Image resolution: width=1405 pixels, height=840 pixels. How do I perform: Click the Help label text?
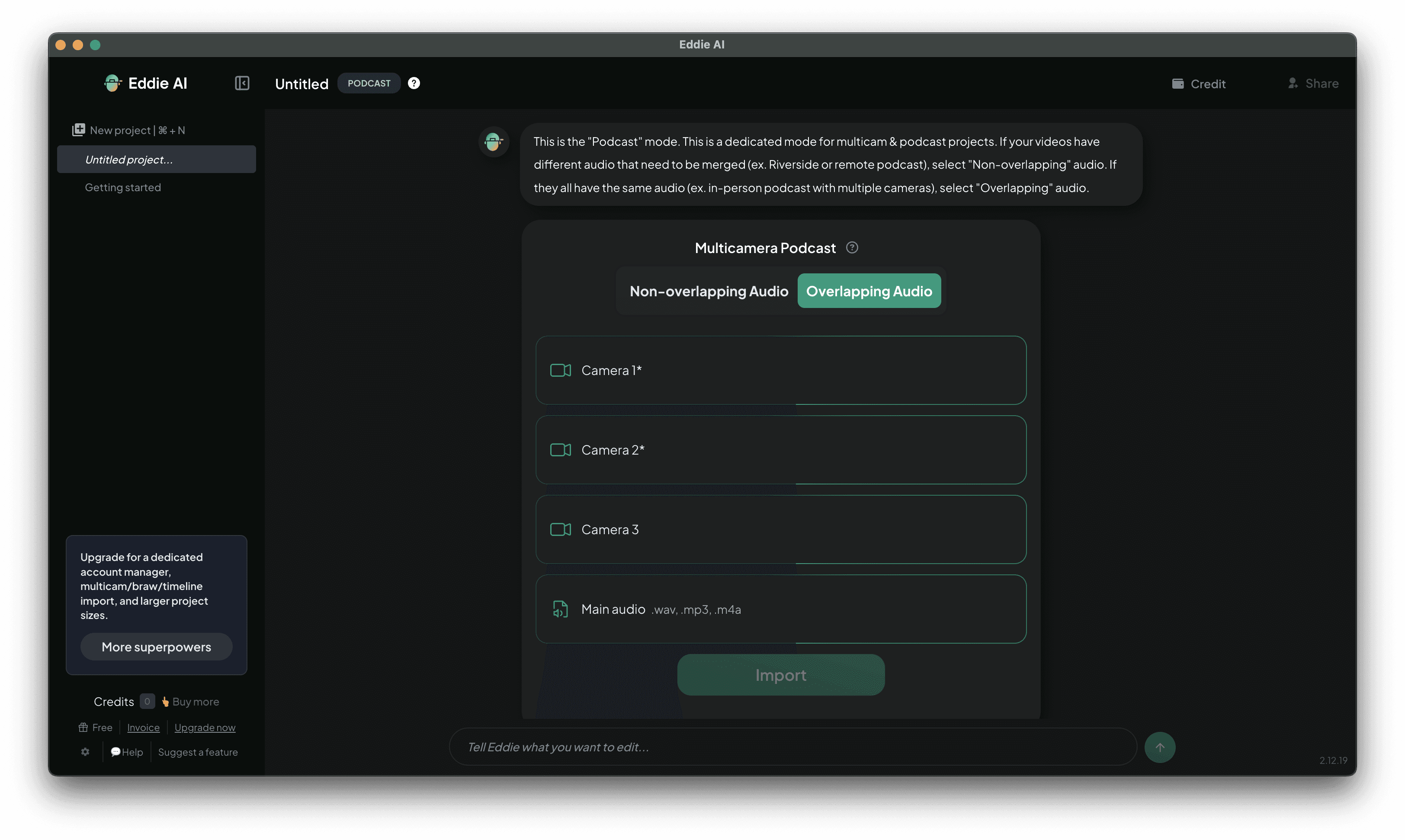pyautogui.click(x=132, y=752)
